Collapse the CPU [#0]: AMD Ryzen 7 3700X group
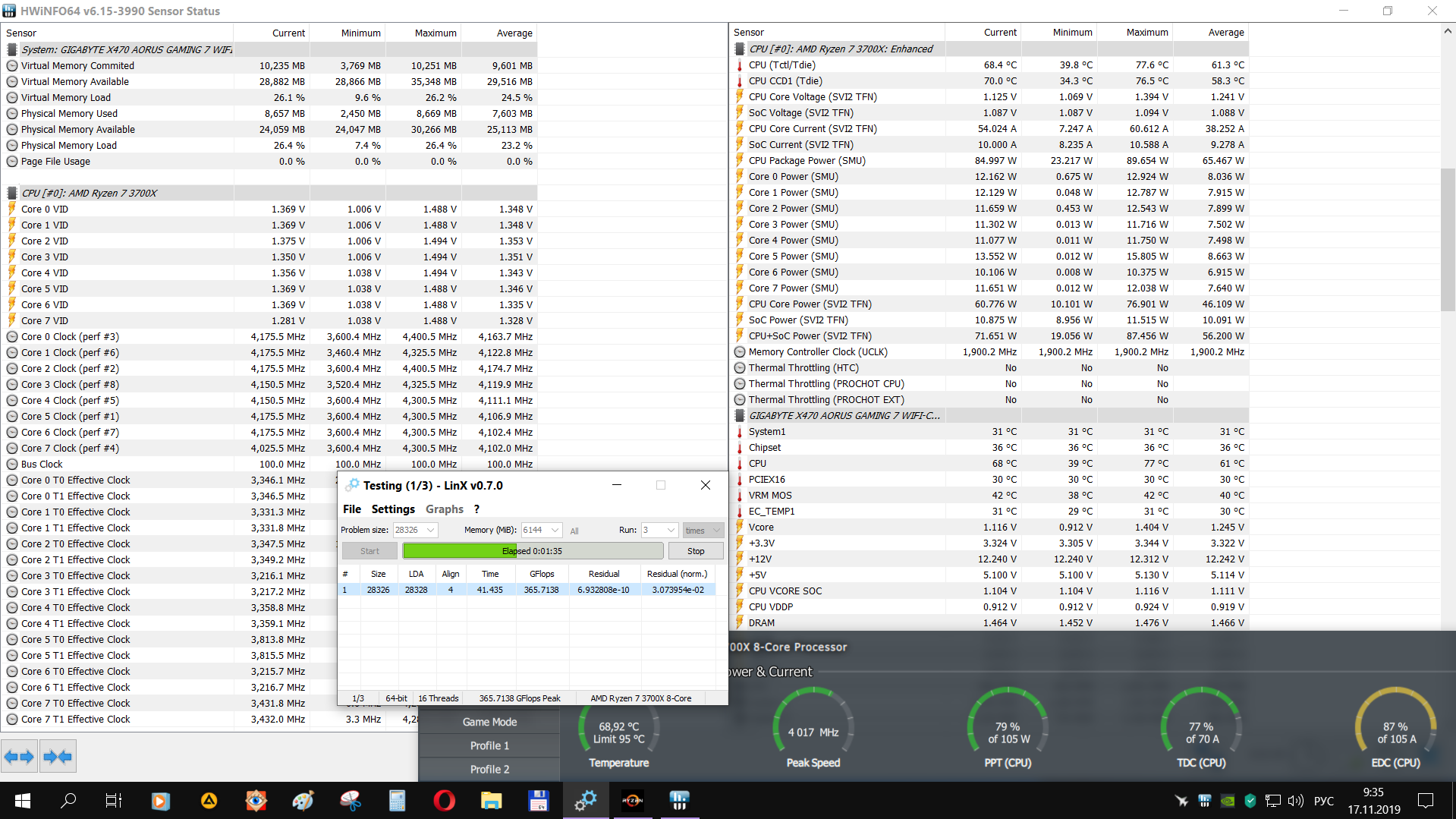The width and height of the screenshot is (1456, 819). 12,193
